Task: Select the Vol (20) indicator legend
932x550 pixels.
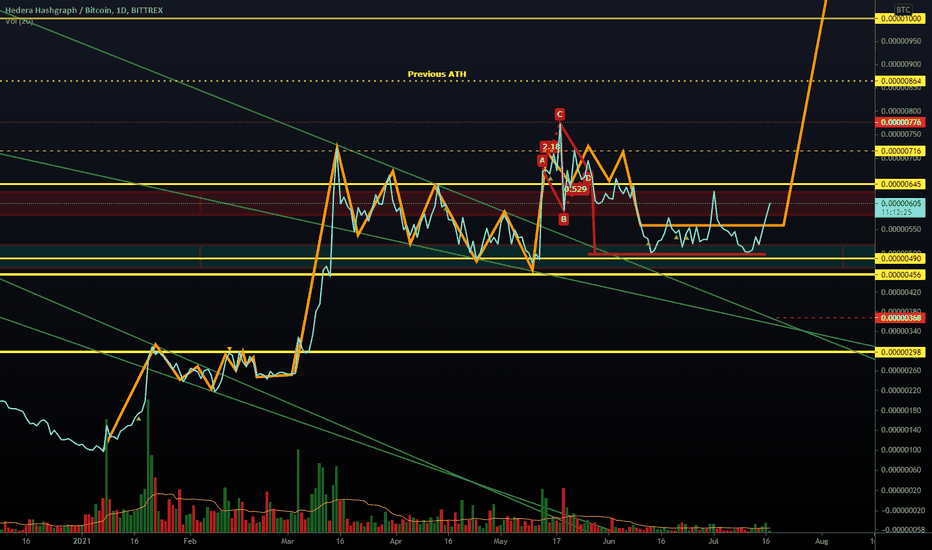Action: tap(19, 21)
